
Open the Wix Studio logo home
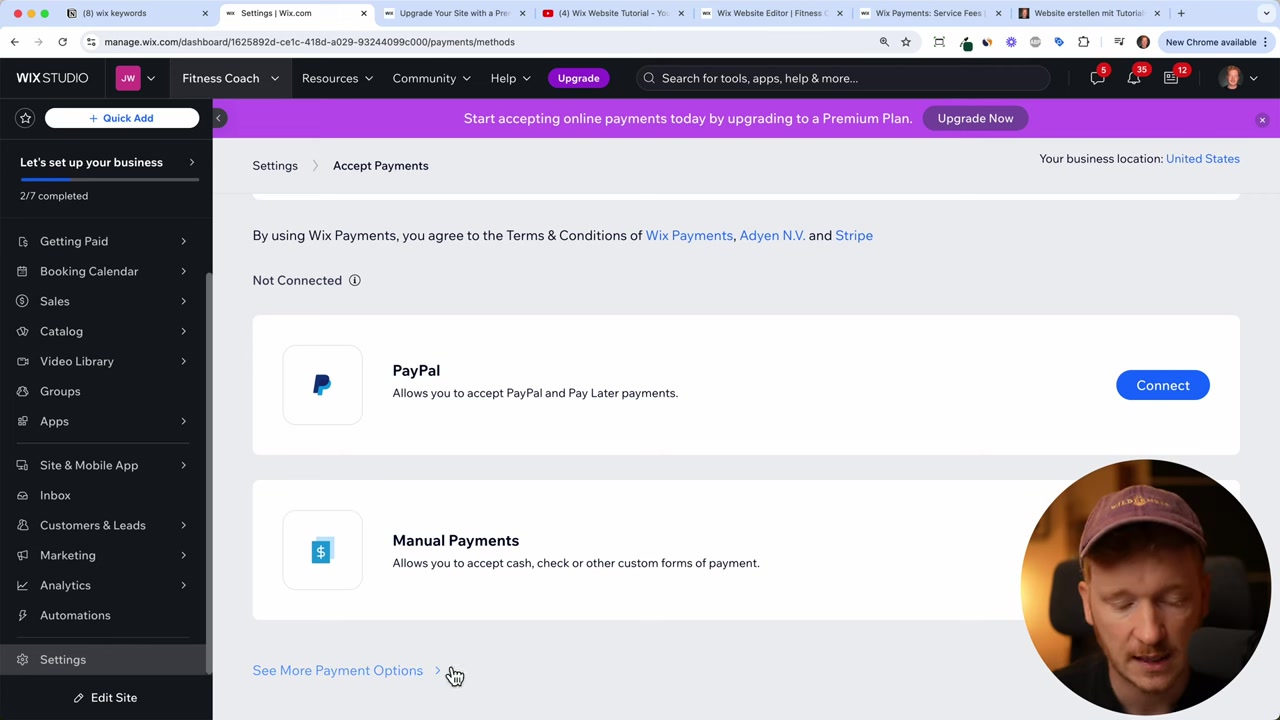click(x=52, y=78)
